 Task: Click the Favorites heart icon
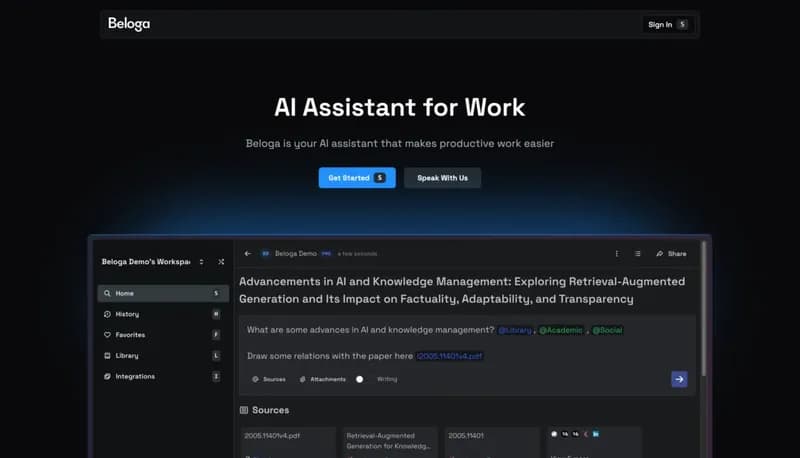tap(107, 335)
